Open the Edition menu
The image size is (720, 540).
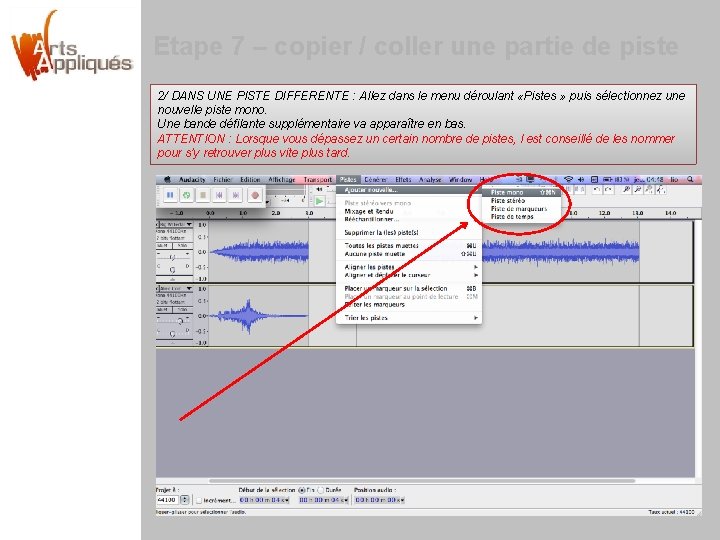[x=250, y=180]
